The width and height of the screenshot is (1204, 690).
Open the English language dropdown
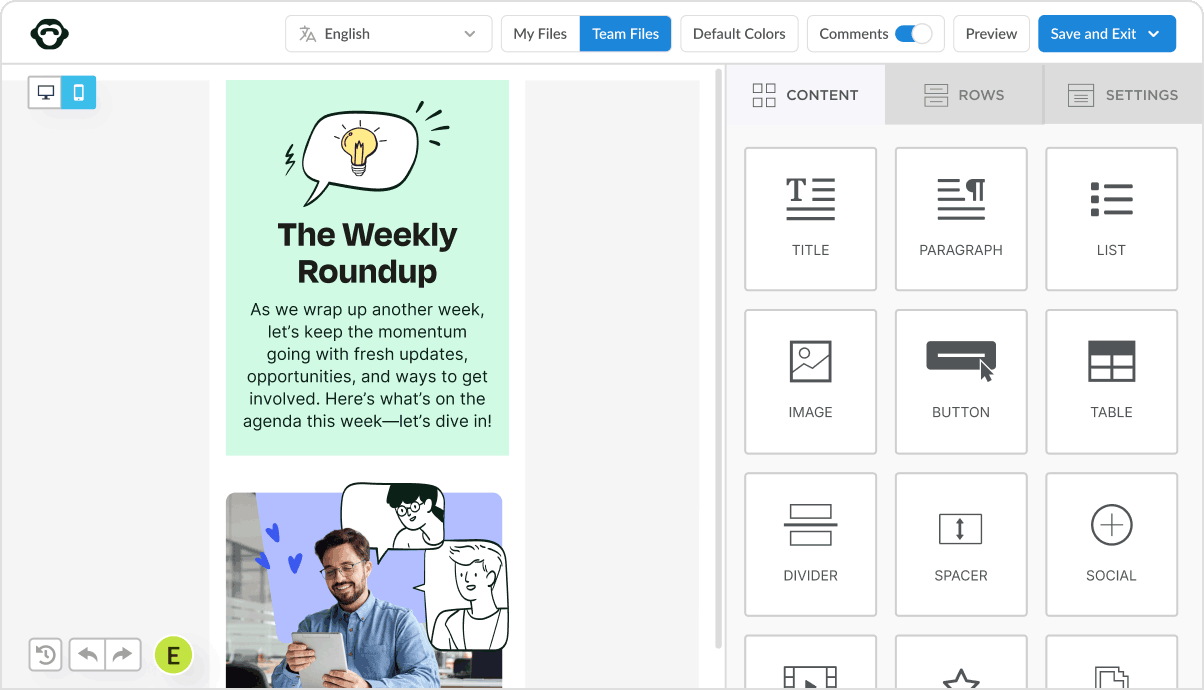coord(388,34)
